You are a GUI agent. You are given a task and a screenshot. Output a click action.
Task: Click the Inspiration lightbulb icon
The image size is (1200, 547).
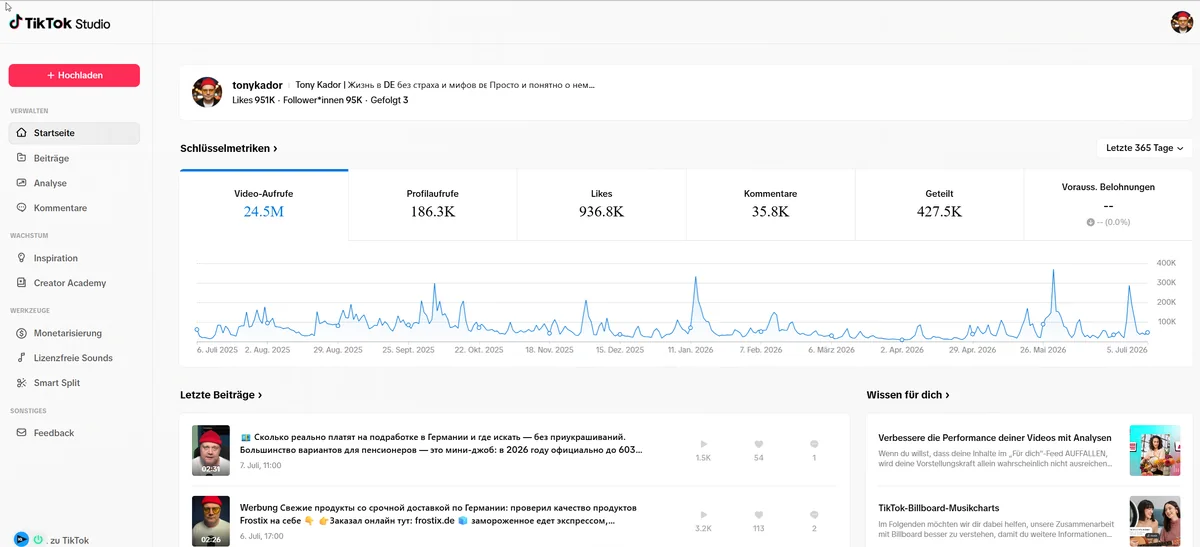[23, 258]
